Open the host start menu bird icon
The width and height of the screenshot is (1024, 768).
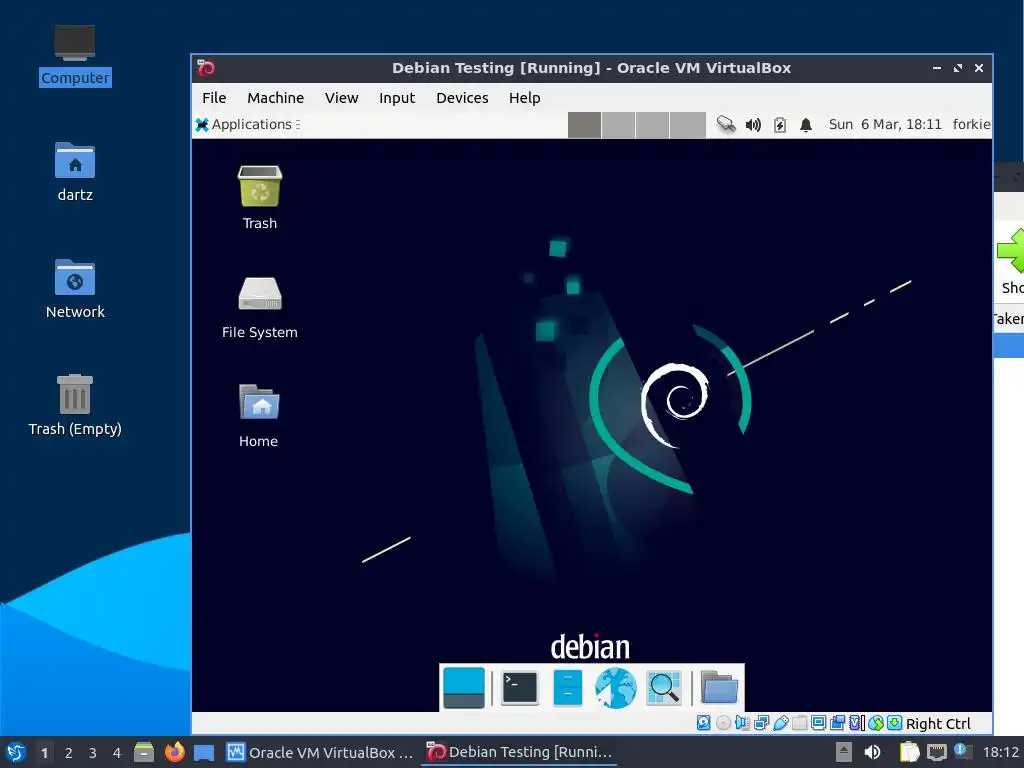pos(16,752)
